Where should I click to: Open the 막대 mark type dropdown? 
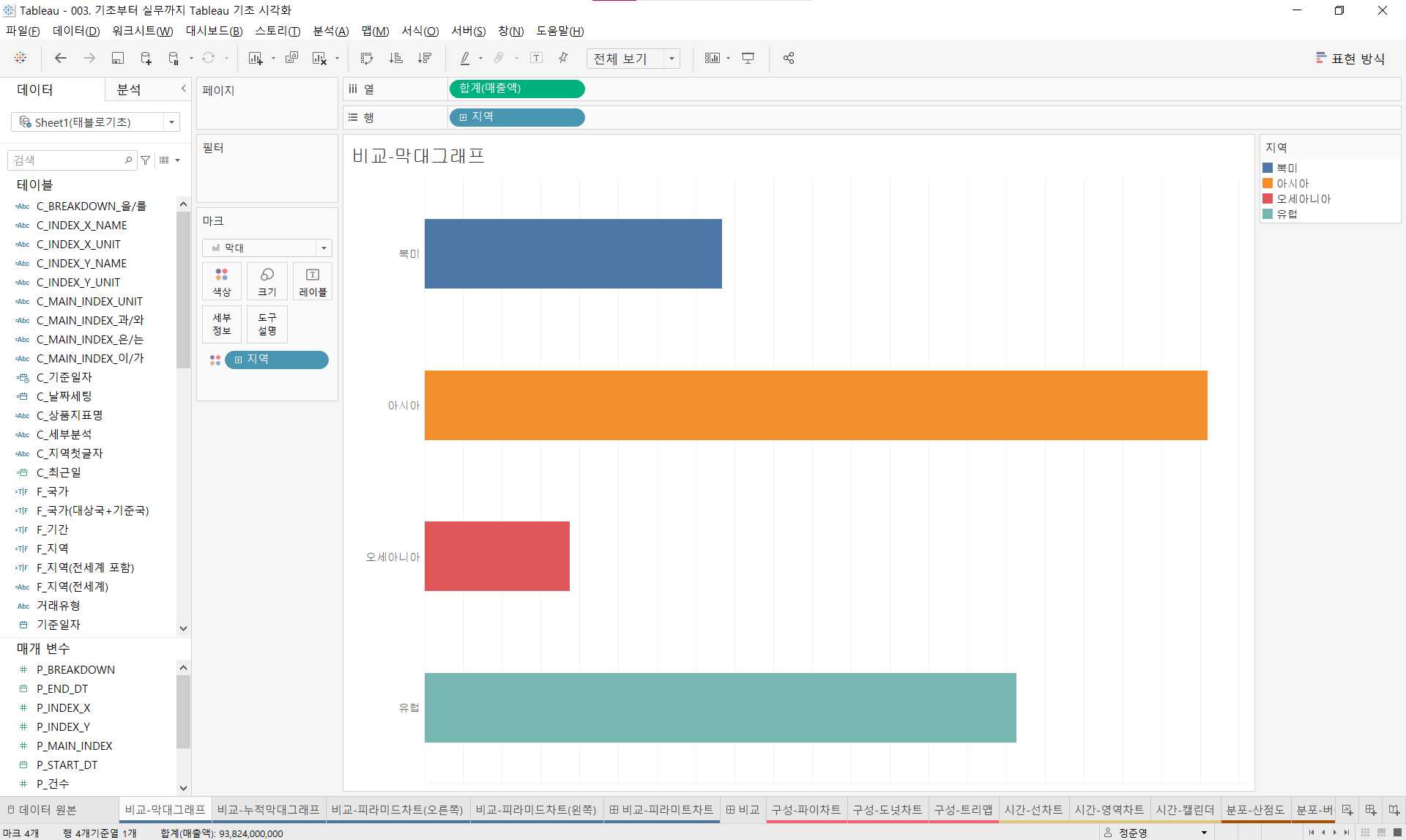[x=267, y=248]
